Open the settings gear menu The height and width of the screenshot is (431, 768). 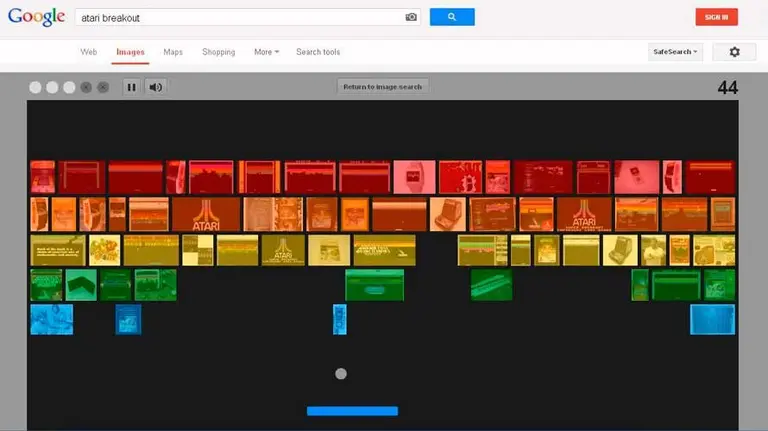tap(734, 52)
